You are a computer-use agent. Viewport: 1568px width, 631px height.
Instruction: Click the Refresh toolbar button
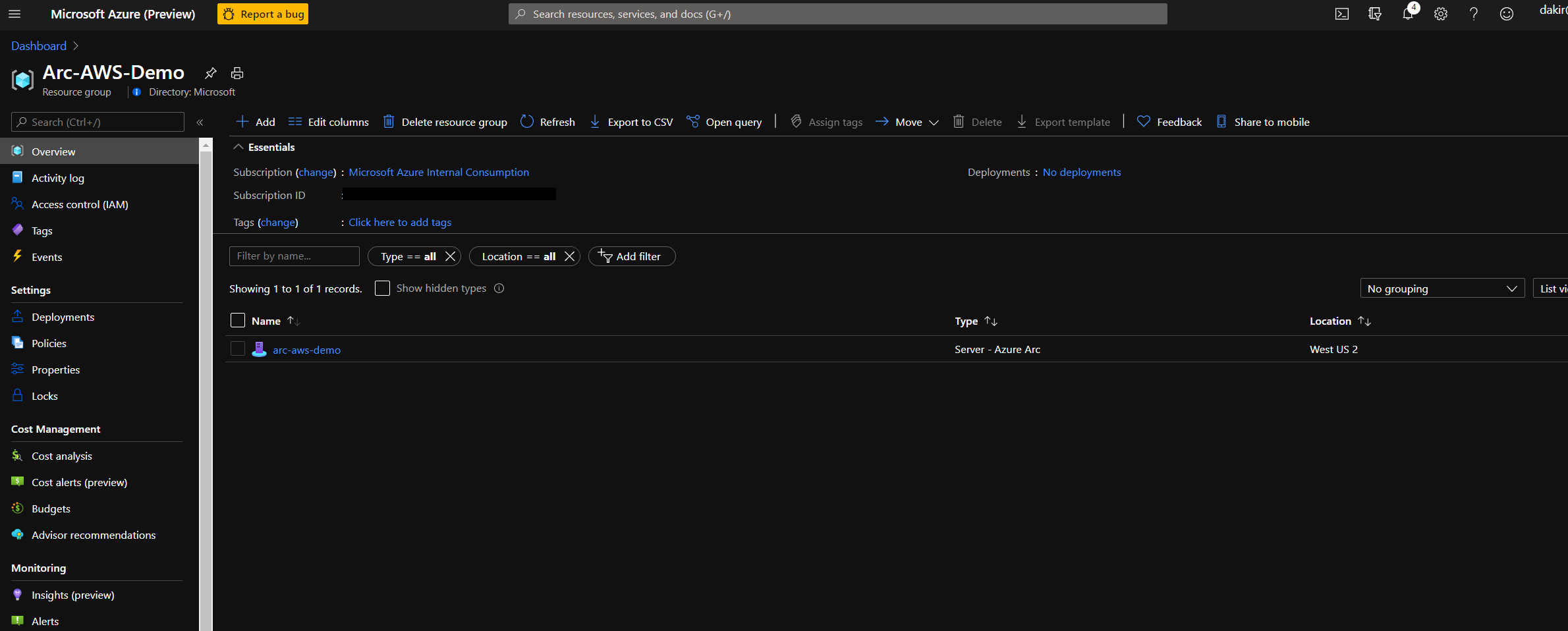548,122
